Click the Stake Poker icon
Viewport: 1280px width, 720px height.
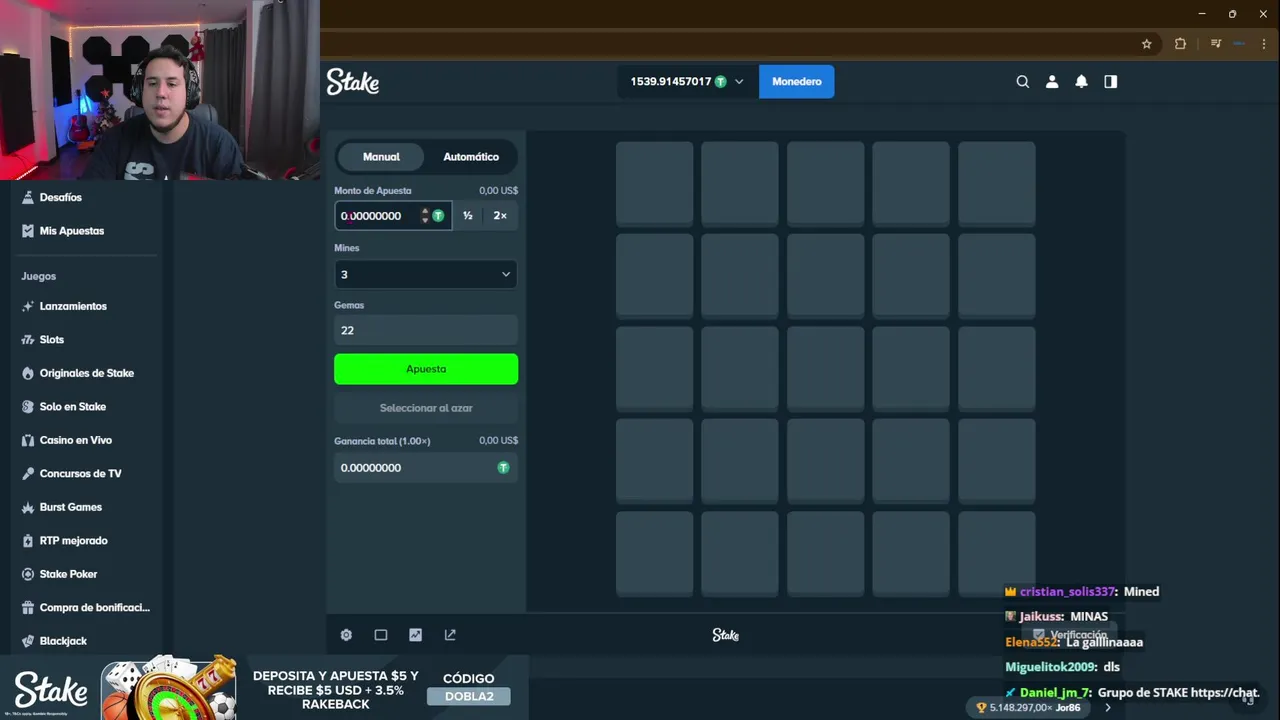[28, 575]
